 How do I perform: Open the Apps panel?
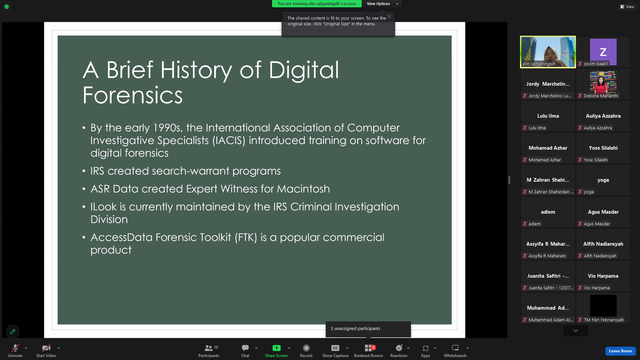click(x=425, y=350)
